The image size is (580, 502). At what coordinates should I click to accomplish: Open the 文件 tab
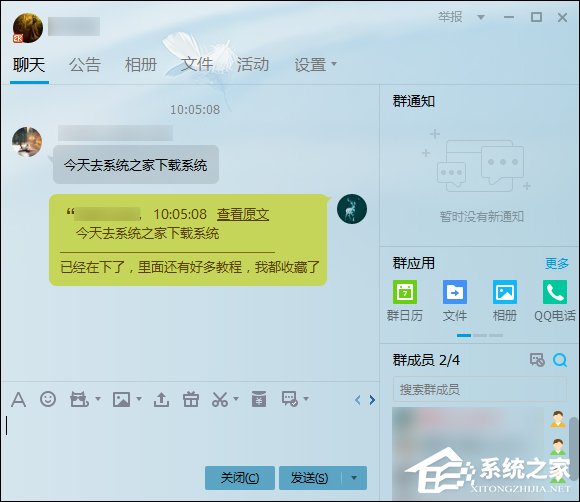click(197, 65)
